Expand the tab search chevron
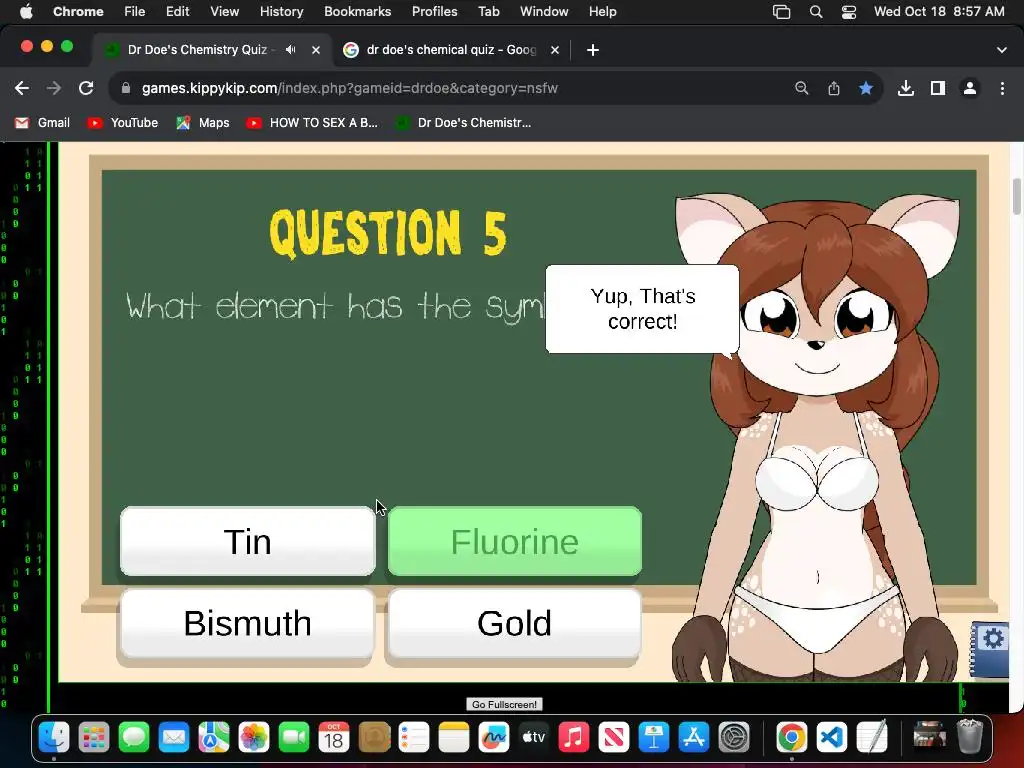Screen dimensions: 1024x768 tap(1002, 50)
